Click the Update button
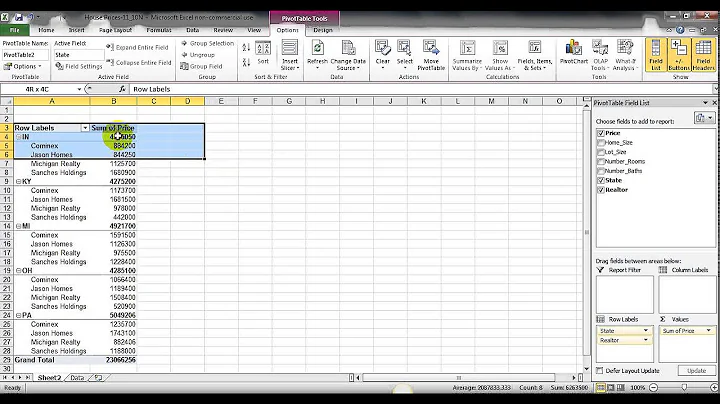 point(696,370)
